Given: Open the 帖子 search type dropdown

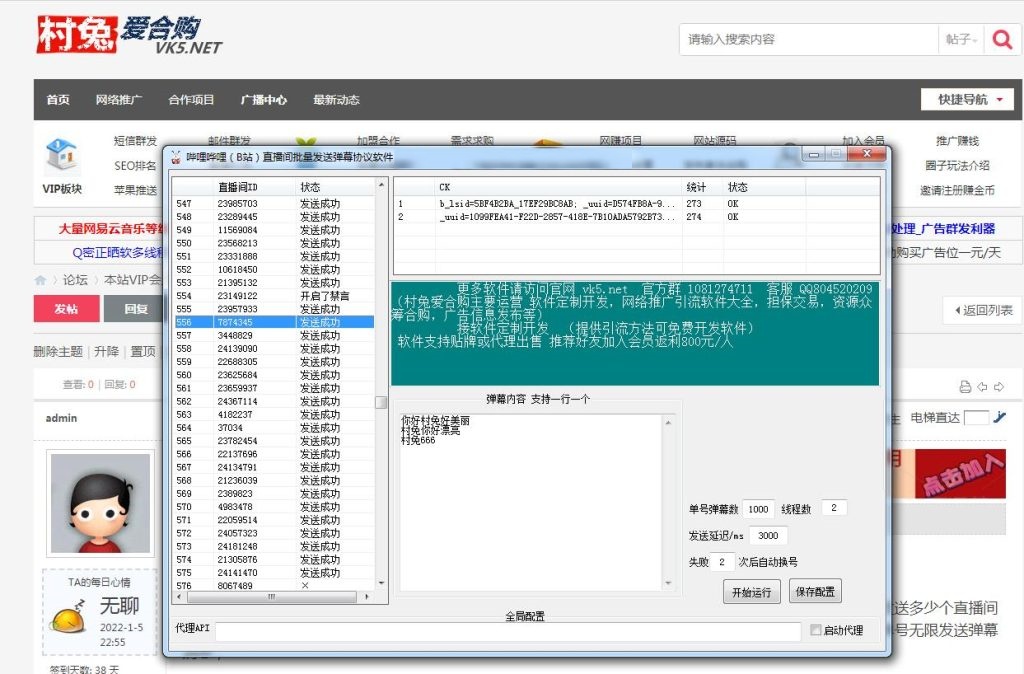Looking at the screenshot, I should [x=959, y=40].
